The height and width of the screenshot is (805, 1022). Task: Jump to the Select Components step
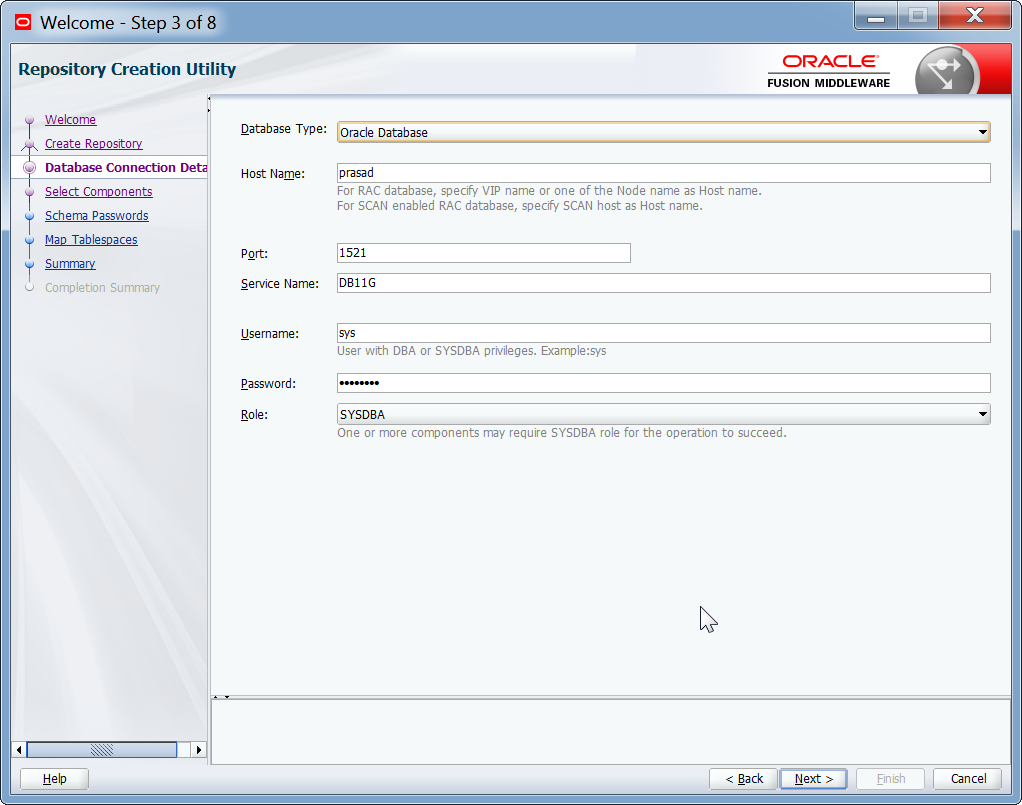[98, 192]
